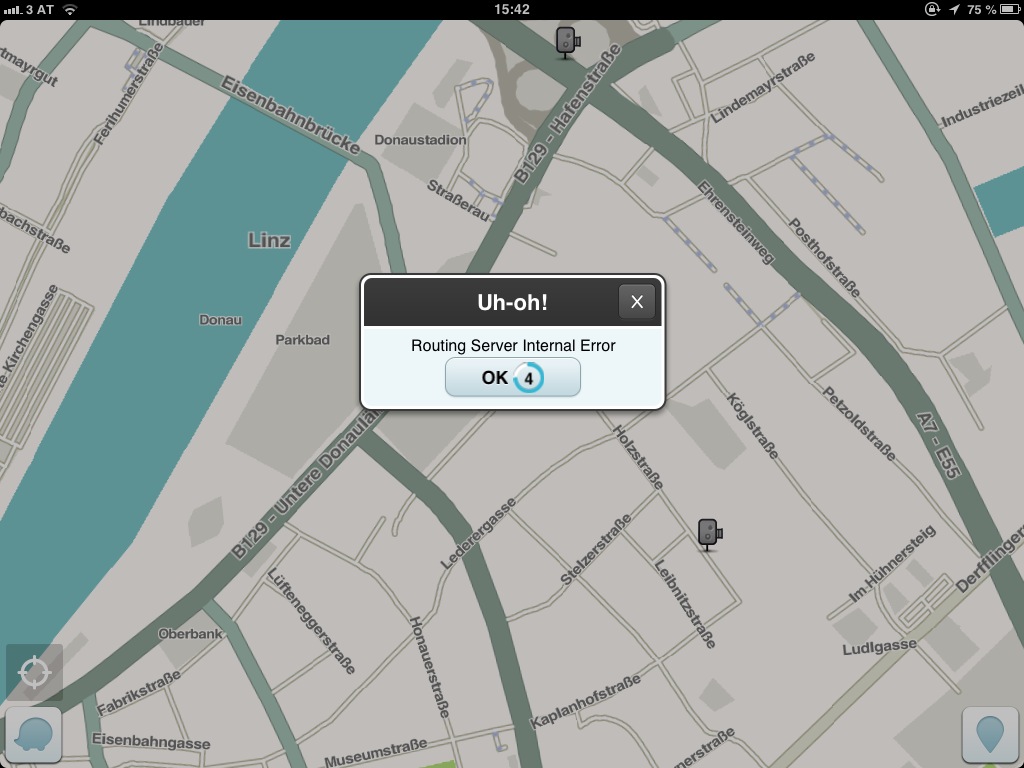Image resolution: width=1024 pixels, height=768 pixels.
Task: Open the Waze main menu button
Action: pos(34,735)
